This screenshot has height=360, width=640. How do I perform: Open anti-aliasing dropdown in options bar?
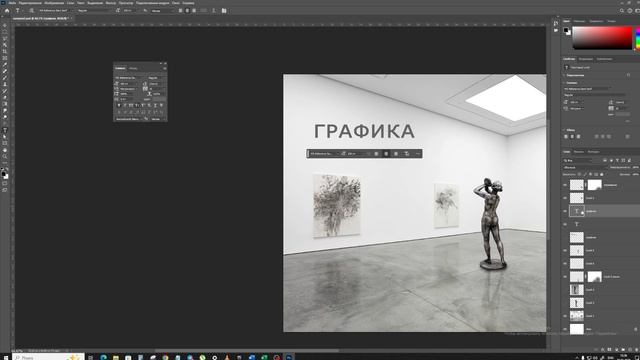[x=162, y=11]
